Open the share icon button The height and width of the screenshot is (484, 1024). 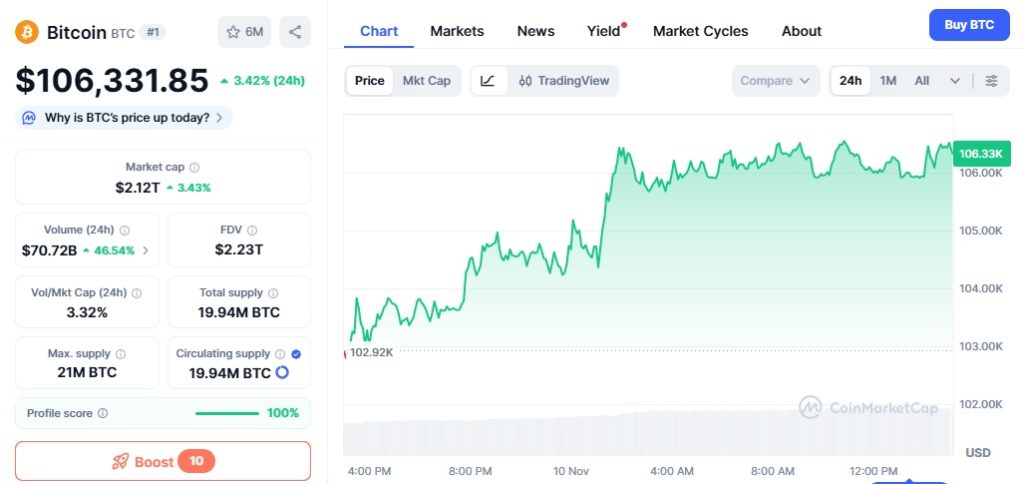click(295, 32)
